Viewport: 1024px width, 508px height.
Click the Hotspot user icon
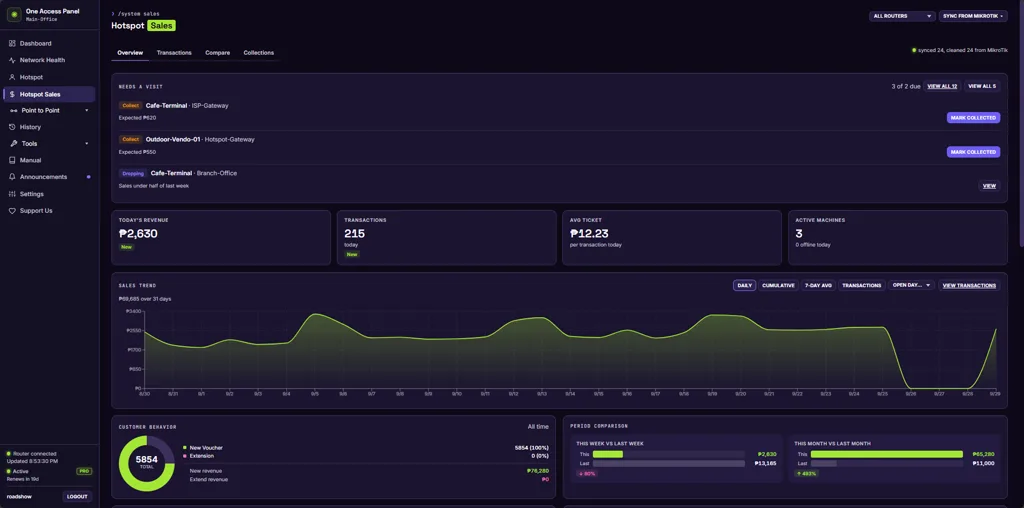coord(12,77)
